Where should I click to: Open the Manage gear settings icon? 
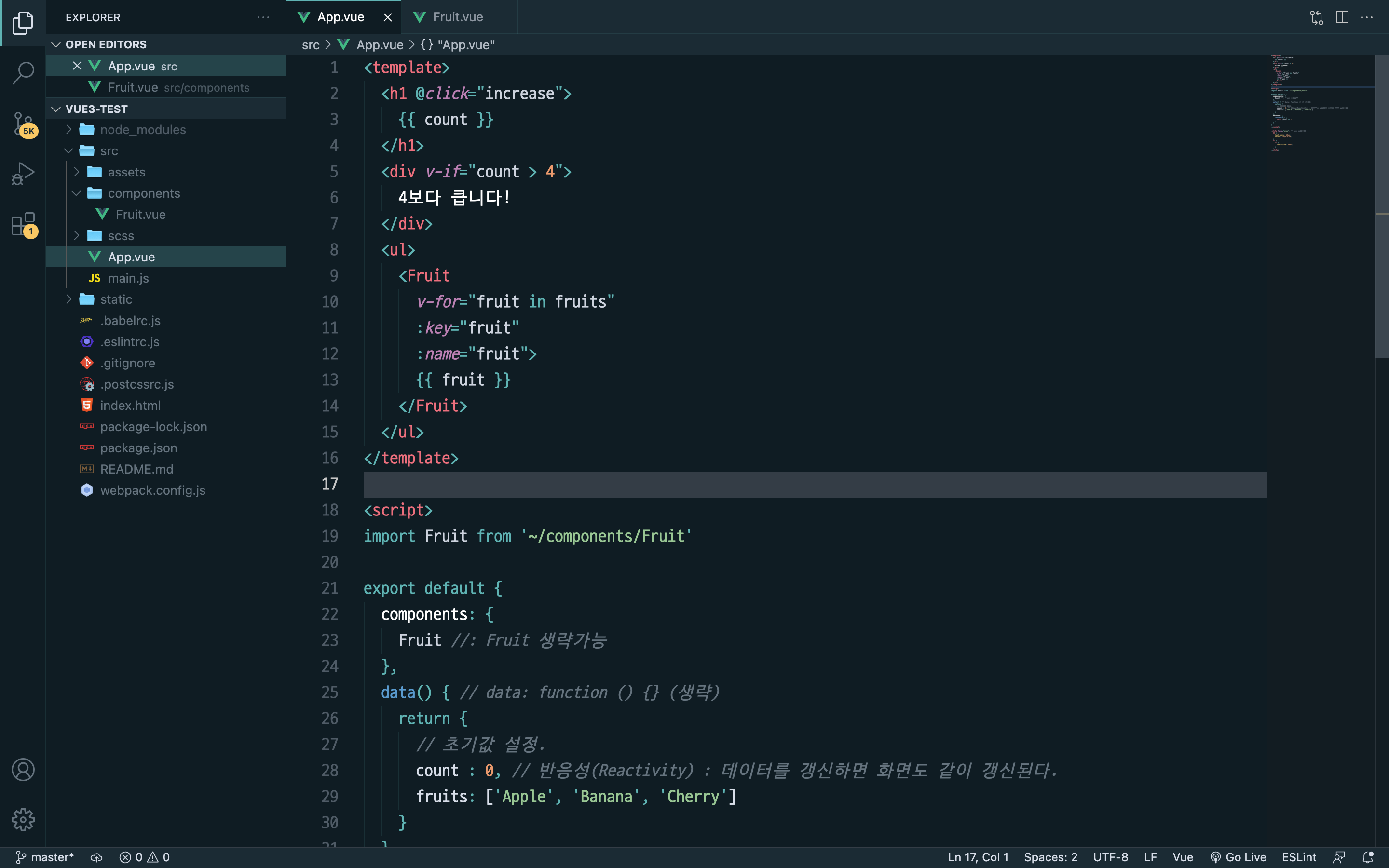click(x=23, y=819)
